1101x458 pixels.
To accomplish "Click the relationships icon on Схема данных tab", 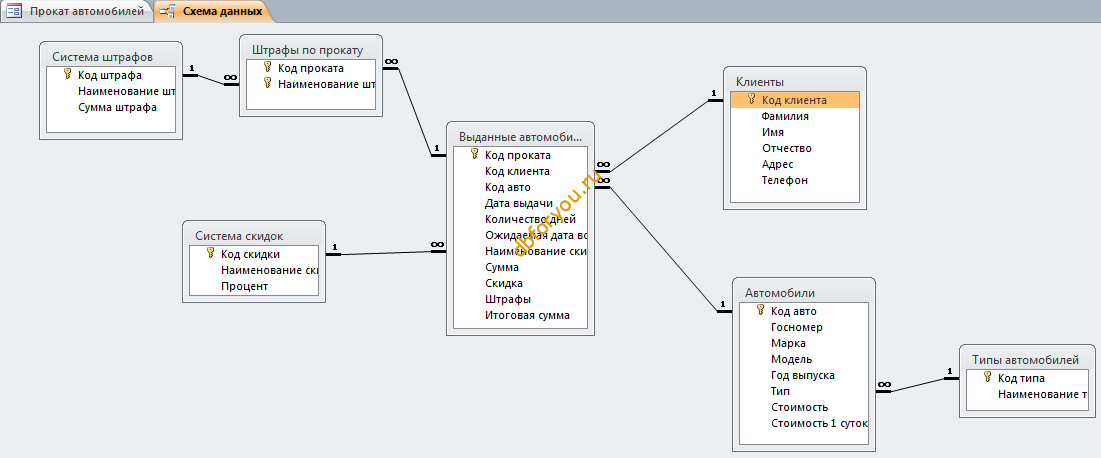I will [x=168, y=11].
